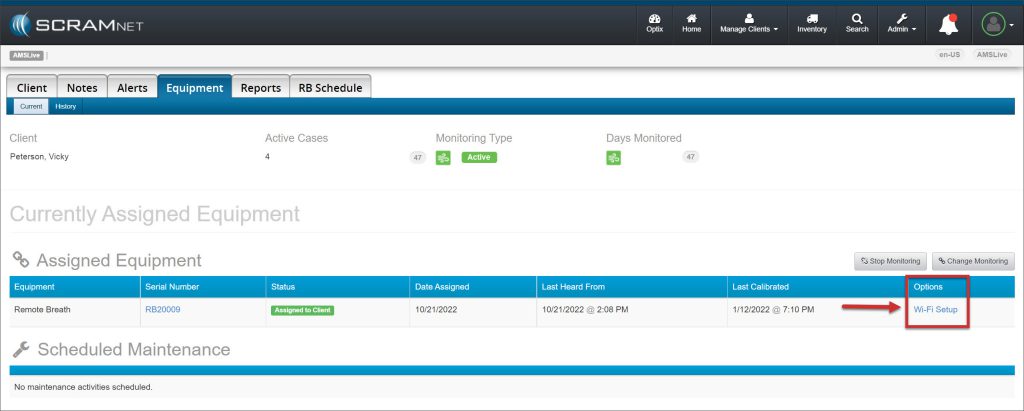This screenshot has height=411, width=1024.
Task: Expand the Manage Clients dropdown
Action: (750, 23)
